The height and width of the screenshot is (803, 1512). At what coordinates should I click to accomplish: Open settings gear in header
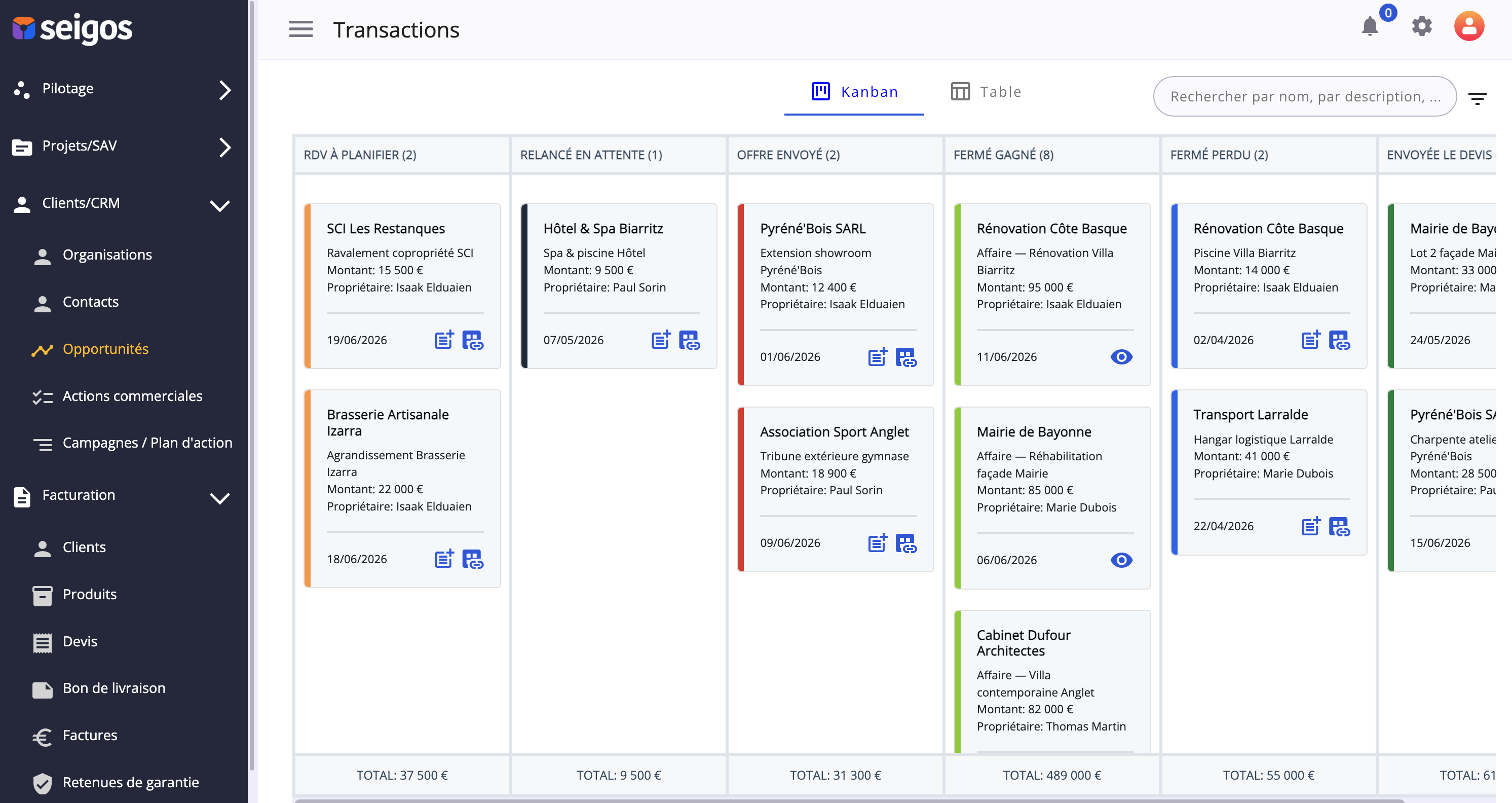pos(1422,26)
